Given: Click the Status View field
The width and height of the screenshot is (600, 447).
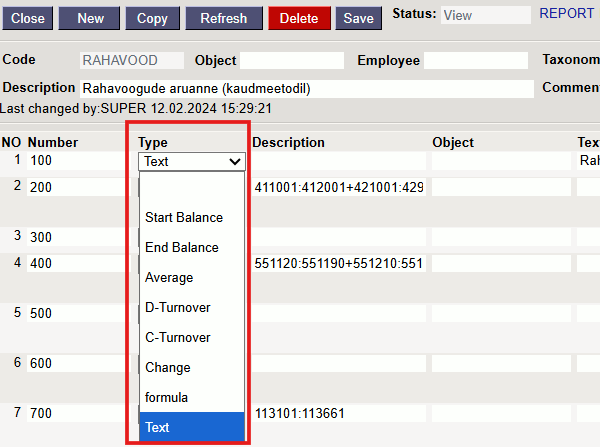Looking at the screenshot, I should point(485,15).
